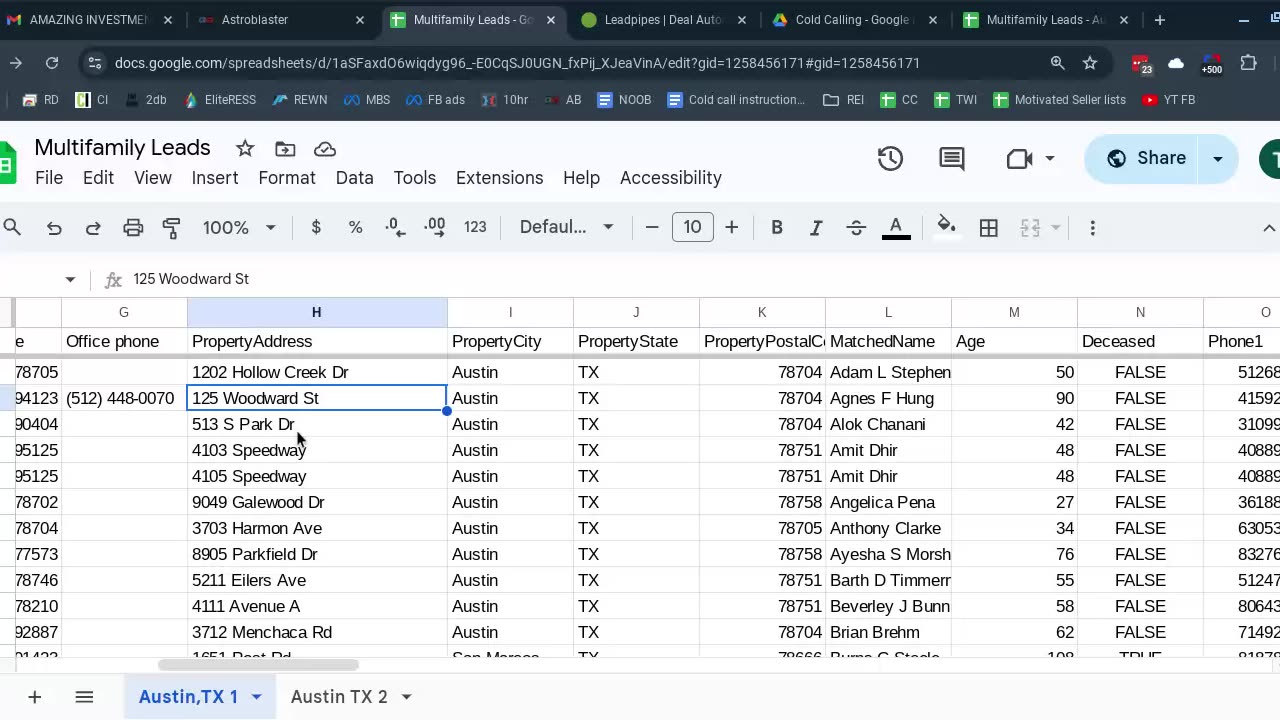Increase font size with plus button
Image resolution: width=1280 pixels, height=720 pixels.
coord(732,228)
